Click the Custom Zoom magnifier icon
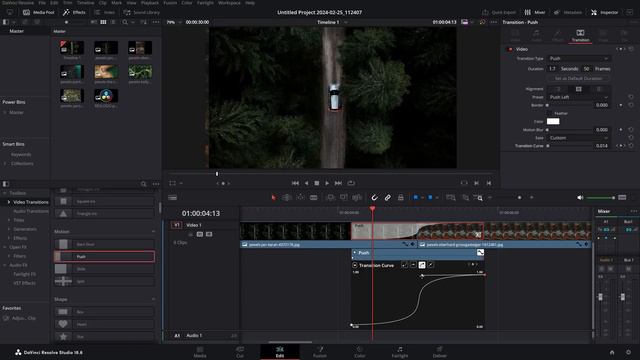 tap(478, 198)
